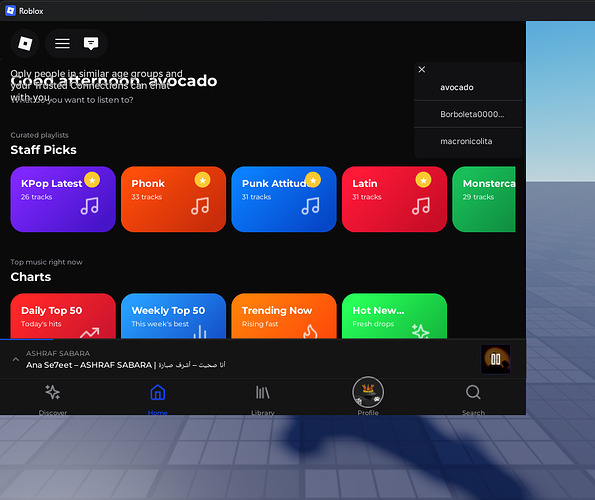Viewport: 595px width, 500px height.
Task: Click the sparkle icon on Hot New card
Action: coord(420,331)
